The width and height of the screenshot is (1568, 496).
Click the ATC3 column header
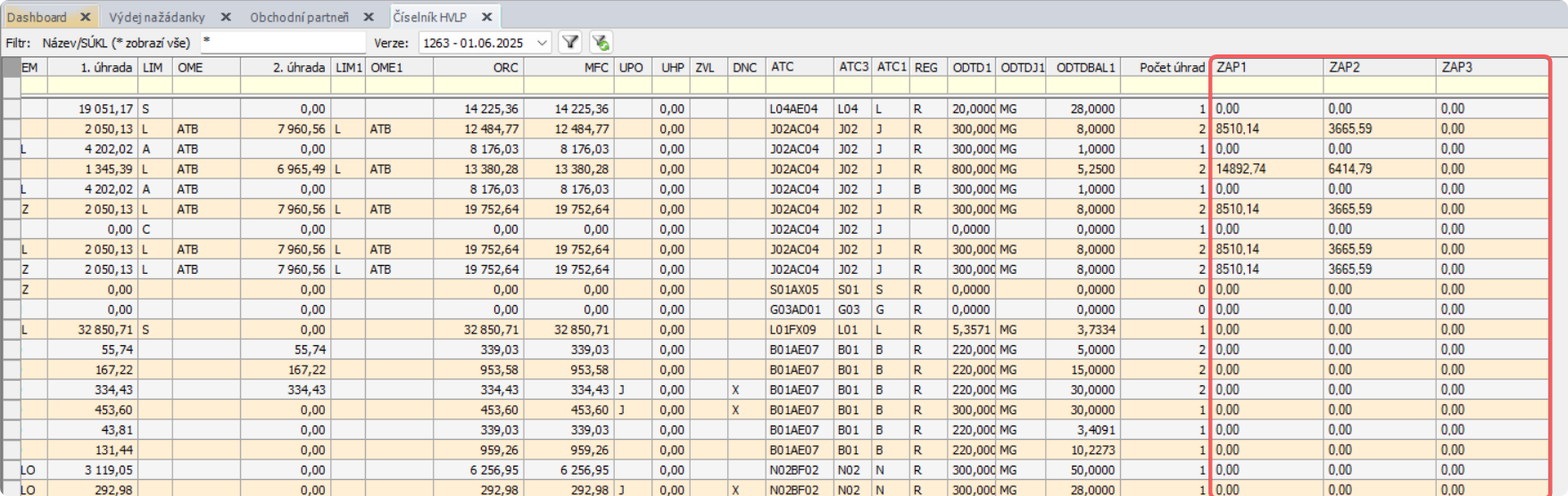853,67
